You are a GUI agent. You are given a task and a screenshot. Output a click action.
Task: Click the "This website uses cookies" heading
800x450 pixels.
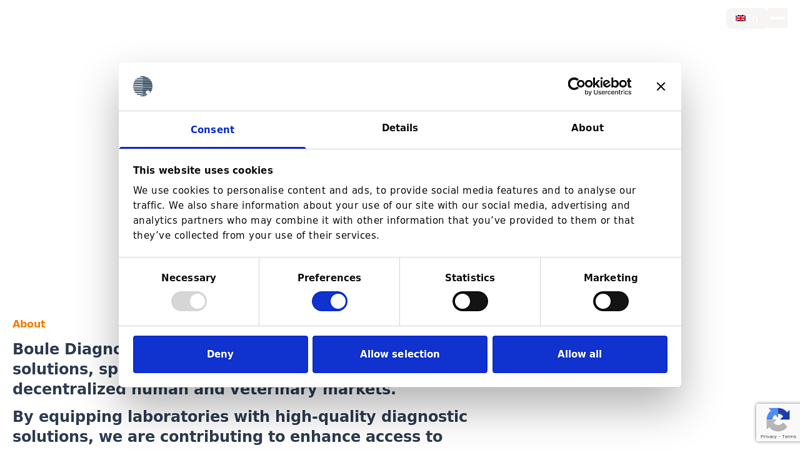pos(203,170)
